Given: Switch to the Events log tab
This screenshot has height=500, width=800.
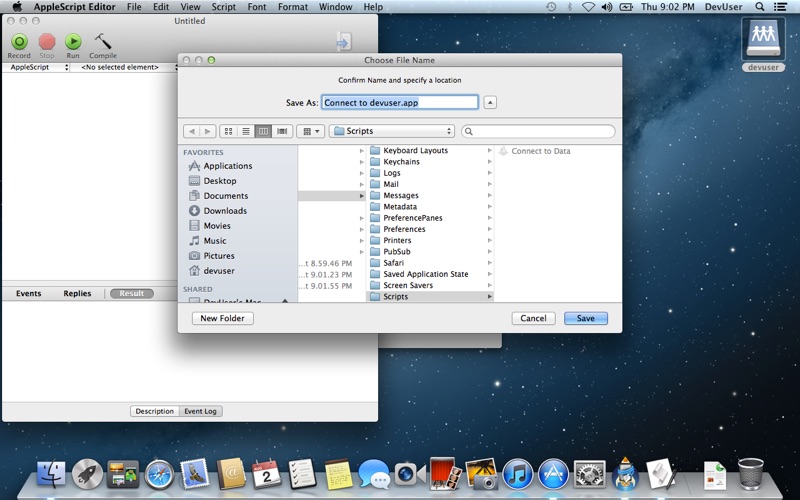Looking at the screenshot, I should [x=29, y=293].
